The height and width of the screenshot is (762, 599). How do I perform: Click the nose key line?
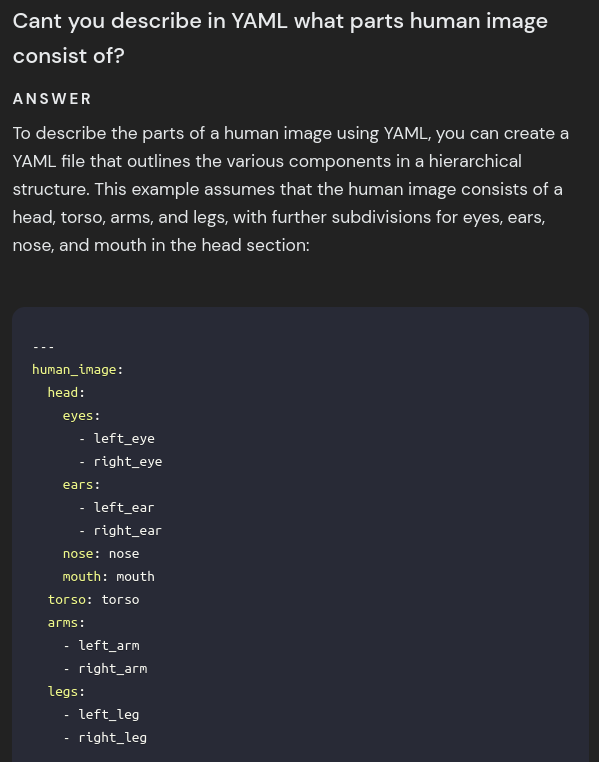pyautogui.click(x=101, y=554)
